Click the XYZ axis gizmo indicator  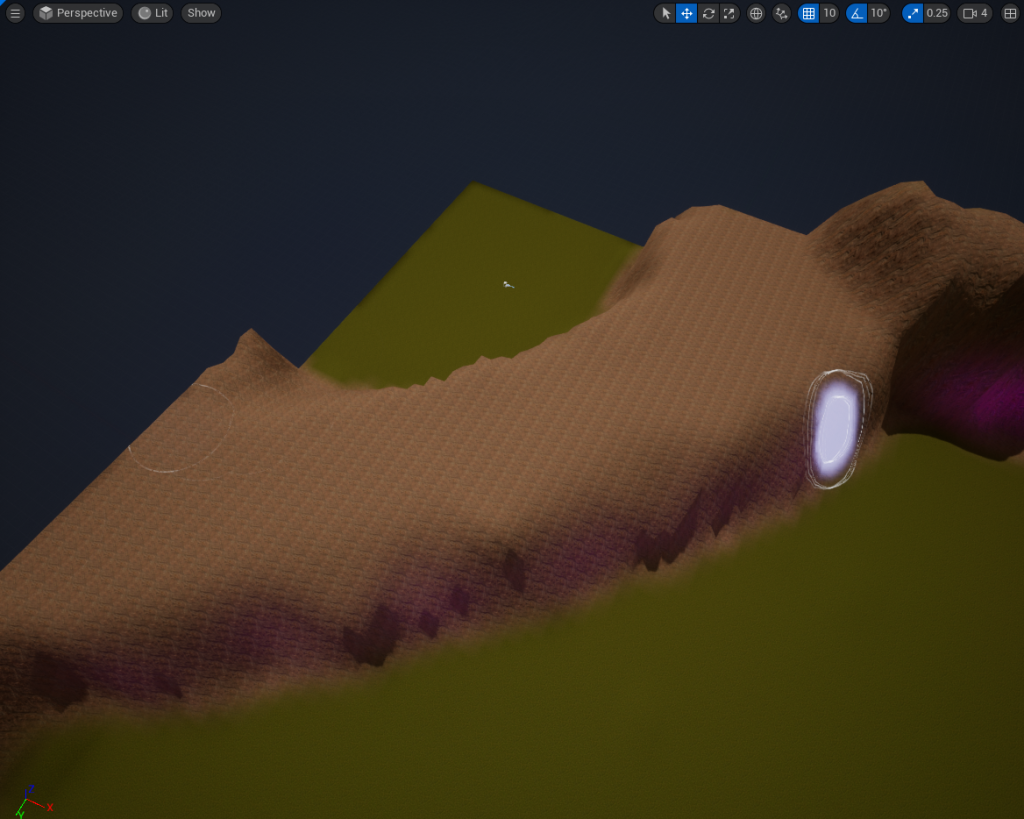[x=30, y=801]
